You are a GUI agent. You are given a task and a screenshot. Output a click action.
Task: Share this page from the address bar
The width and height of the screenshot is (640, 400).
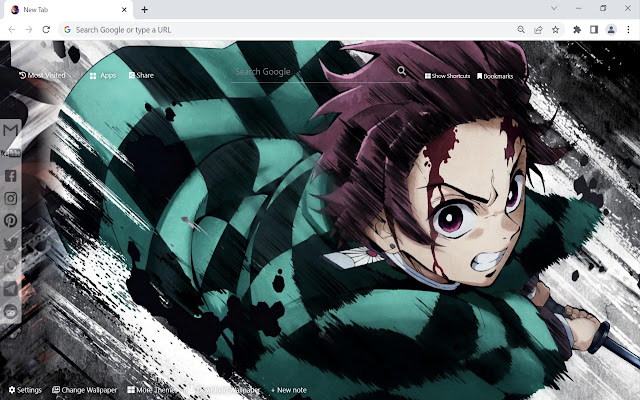point(538,29)
